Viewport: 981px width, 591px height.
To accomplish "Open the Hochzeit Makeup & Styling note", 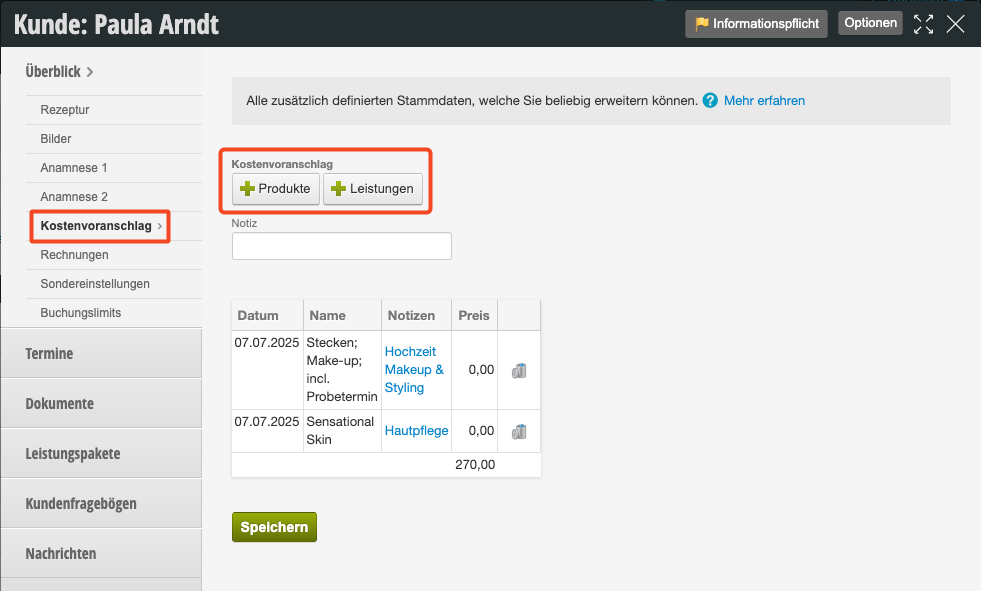I will pos(414,370).
